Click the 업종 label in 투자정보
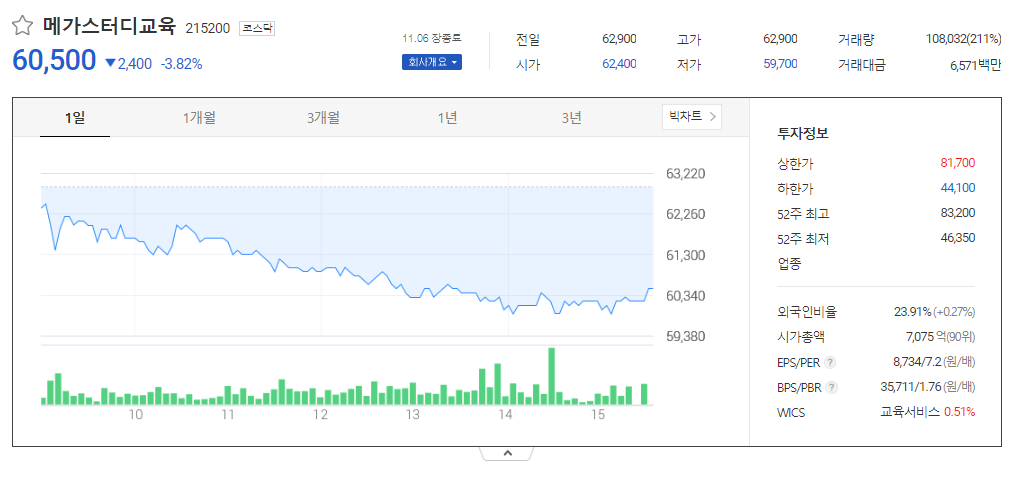Image resolution: width=1025 pixels, height=485 pixels. (789, 264)
